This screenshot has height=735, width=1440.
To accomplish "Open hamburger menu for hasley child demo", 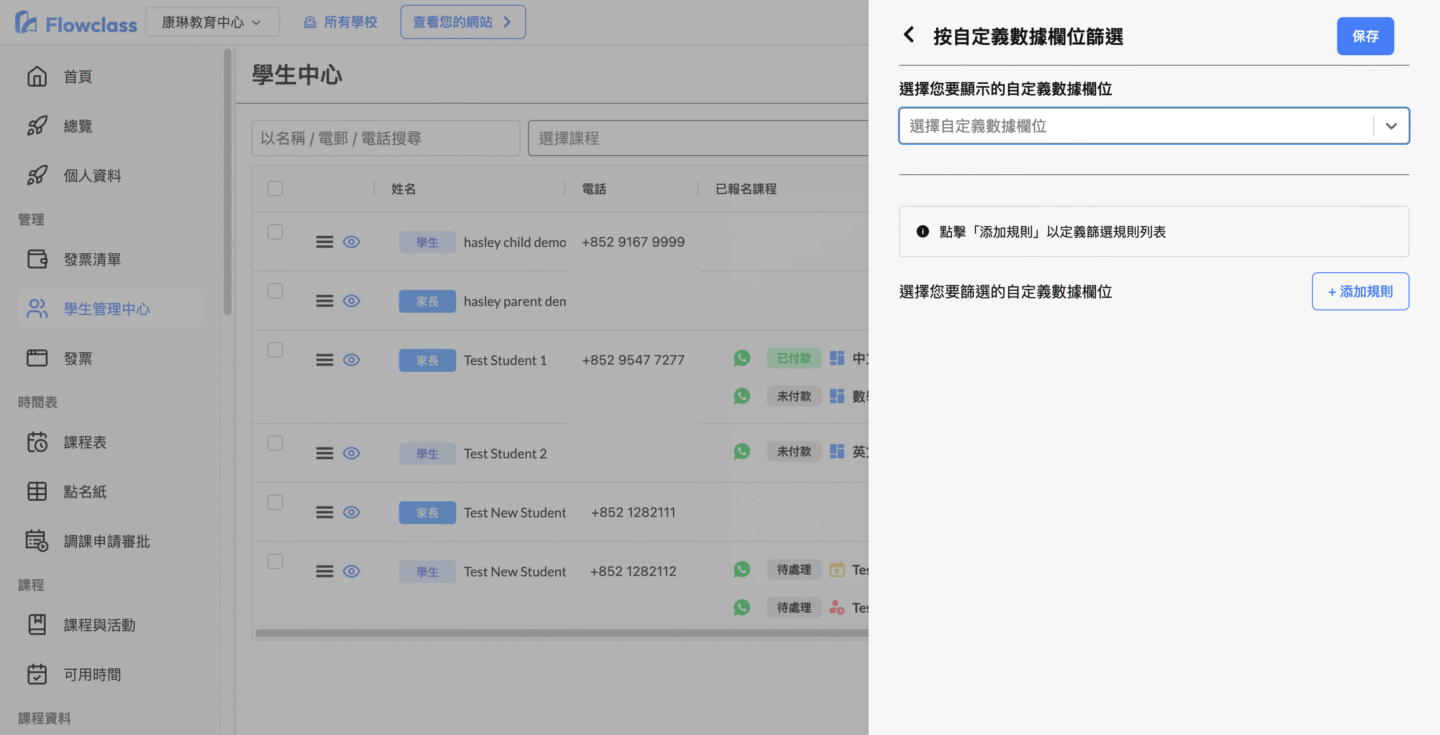I will pos(324,242).
